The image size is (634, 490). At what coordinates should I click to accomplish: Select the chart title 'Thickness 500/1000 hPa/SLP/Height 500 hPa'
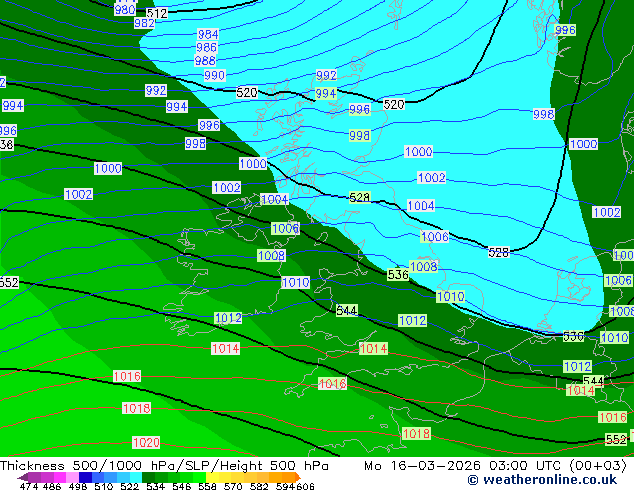(x=164, y=466)
